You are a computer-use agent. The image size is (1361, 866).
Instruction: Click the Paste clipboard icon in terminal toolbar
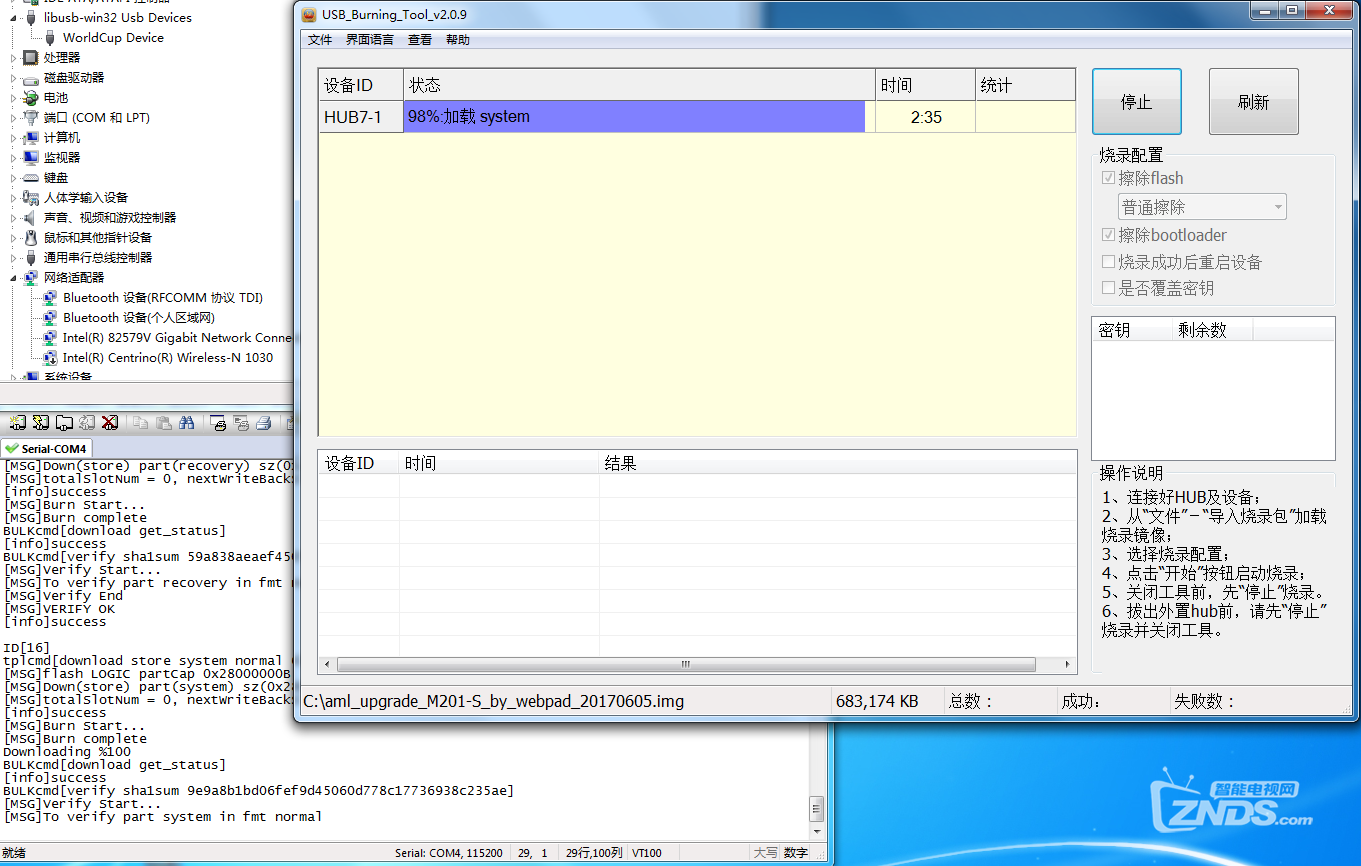click(164, 423)
